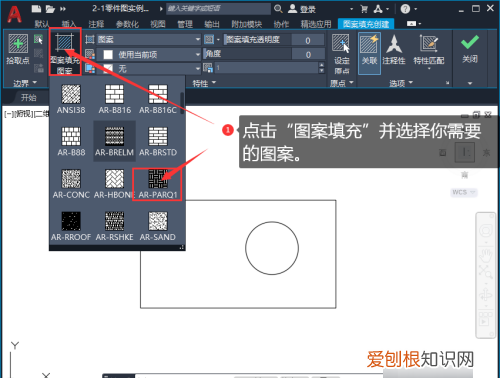500x378 pixels.
Task: Open the Add-ins (附加模块) ribbon tab
Action: pos(247,24)
